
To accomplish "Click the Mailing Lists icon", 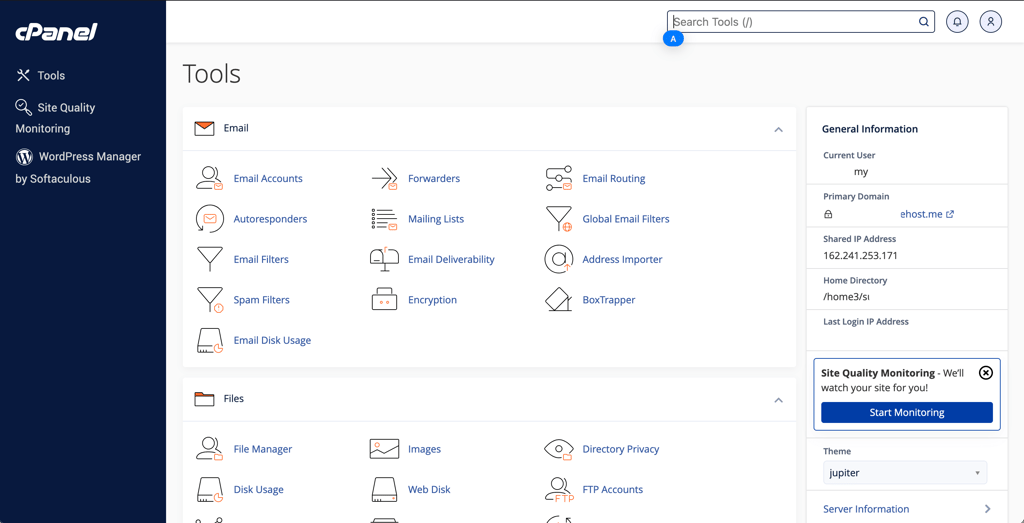I will point(384,219).
